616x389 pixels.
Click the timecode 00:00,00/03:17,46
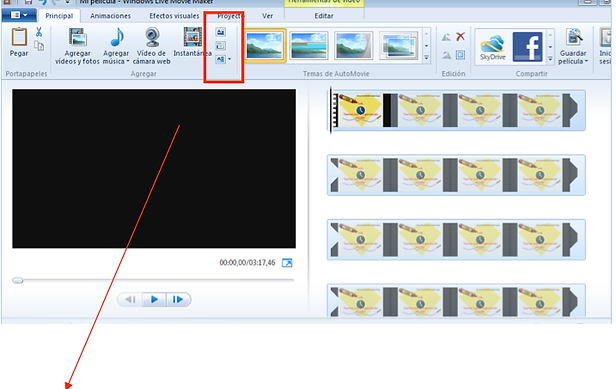click(x=248, y=262)
